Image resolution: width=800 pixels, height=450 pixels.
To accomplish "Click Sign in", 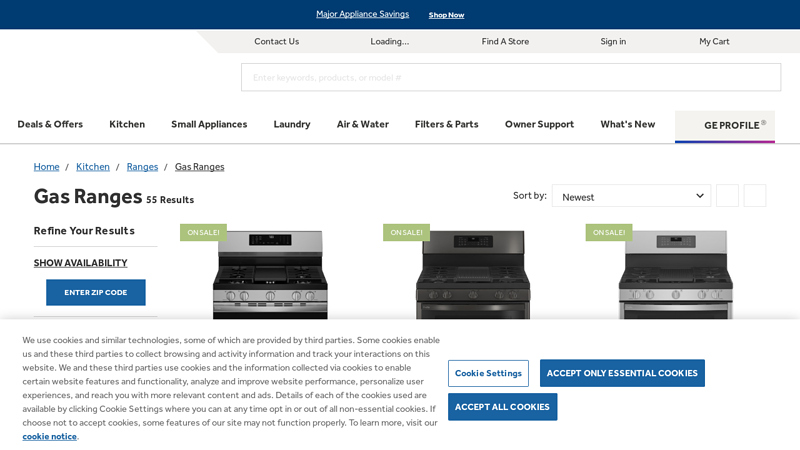I will click(x=613, y=41).
